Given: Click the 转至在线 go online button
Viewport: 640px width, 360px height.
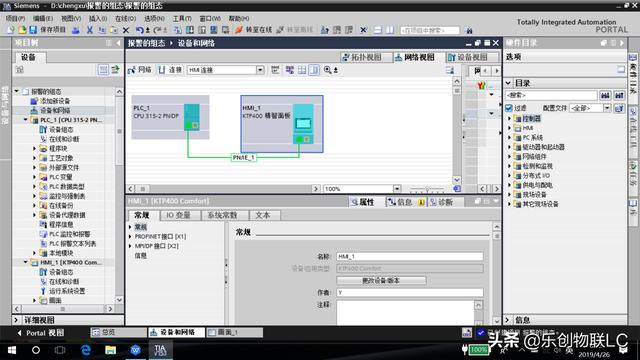Looking at the screenshot, I should (x=253, y=30).
